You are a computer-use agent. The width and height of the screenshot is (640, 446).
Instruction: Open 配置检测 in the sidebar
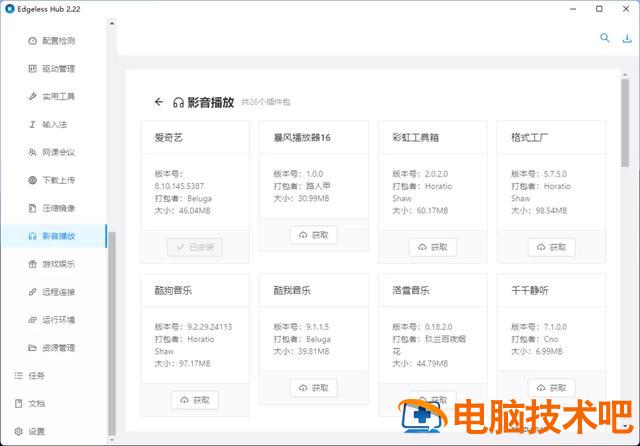(53, 41)
